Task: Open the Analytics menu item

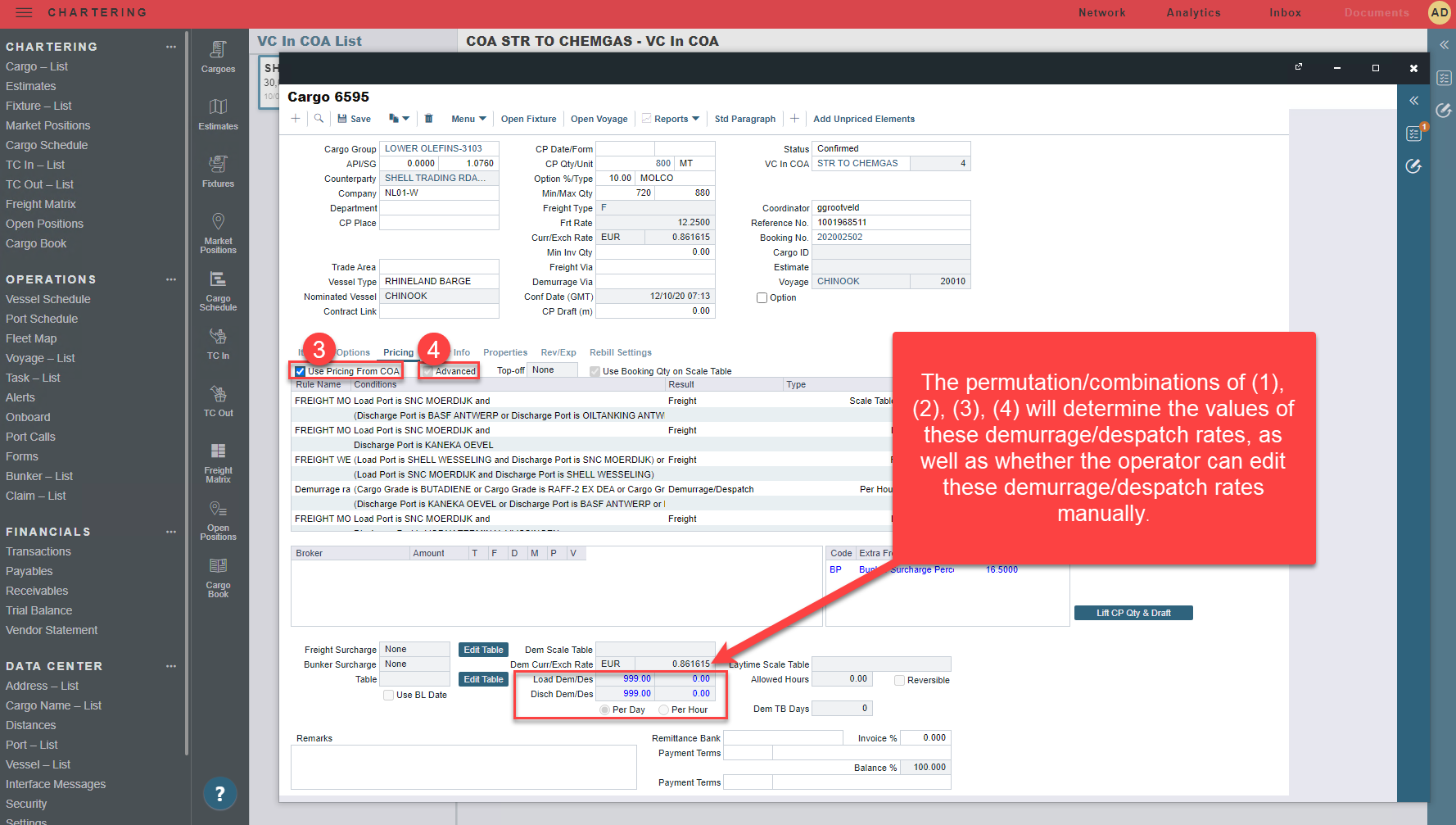Action: [1193, 13]
